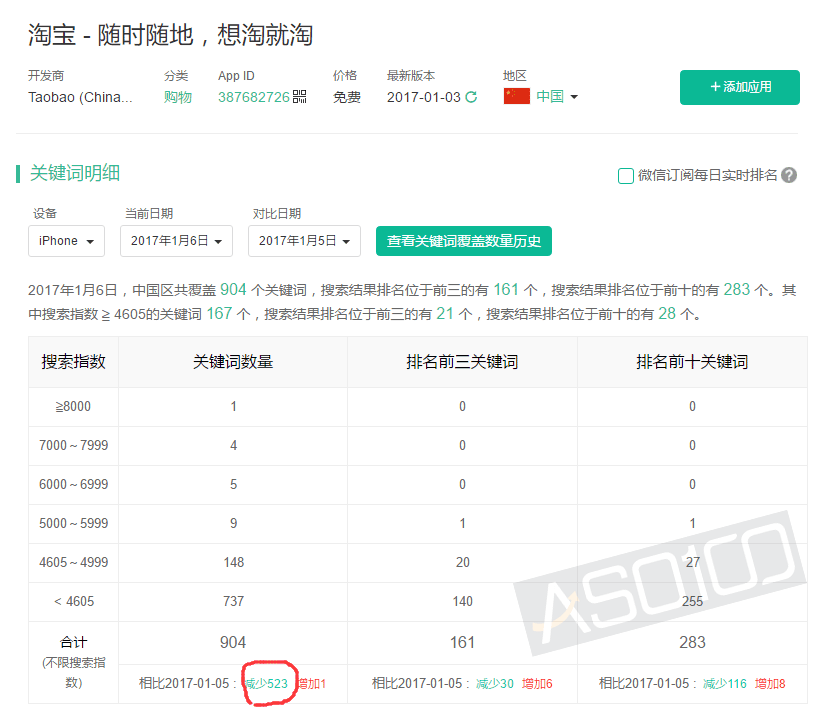Click 增加6 in top-three comparison
Image resolution: width=819 pixels, height=717 pixels.
(537, 684)
